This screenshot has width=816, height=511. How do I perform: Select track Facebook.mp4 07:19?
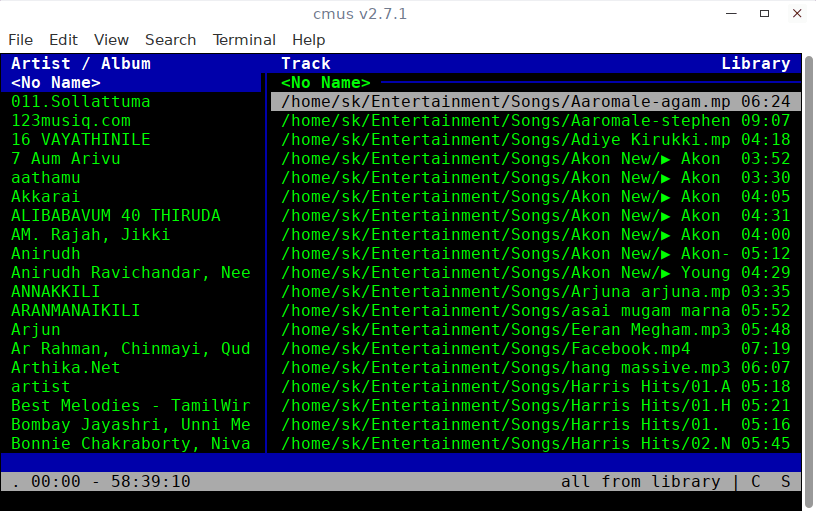tap(536, 349)
